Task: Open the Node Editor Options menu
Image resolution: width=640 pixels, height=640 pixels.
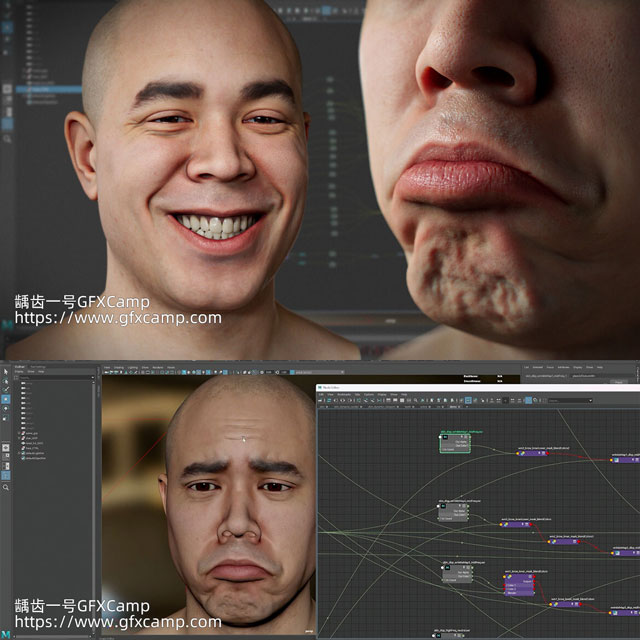Action: pyautogui.click(x=369, y=395)
